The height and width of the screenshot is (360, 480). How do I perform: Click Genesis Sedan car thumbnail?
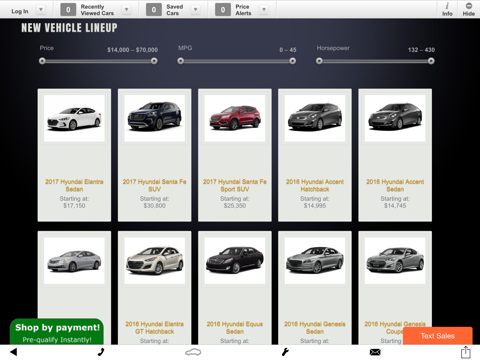pos(315,261)
